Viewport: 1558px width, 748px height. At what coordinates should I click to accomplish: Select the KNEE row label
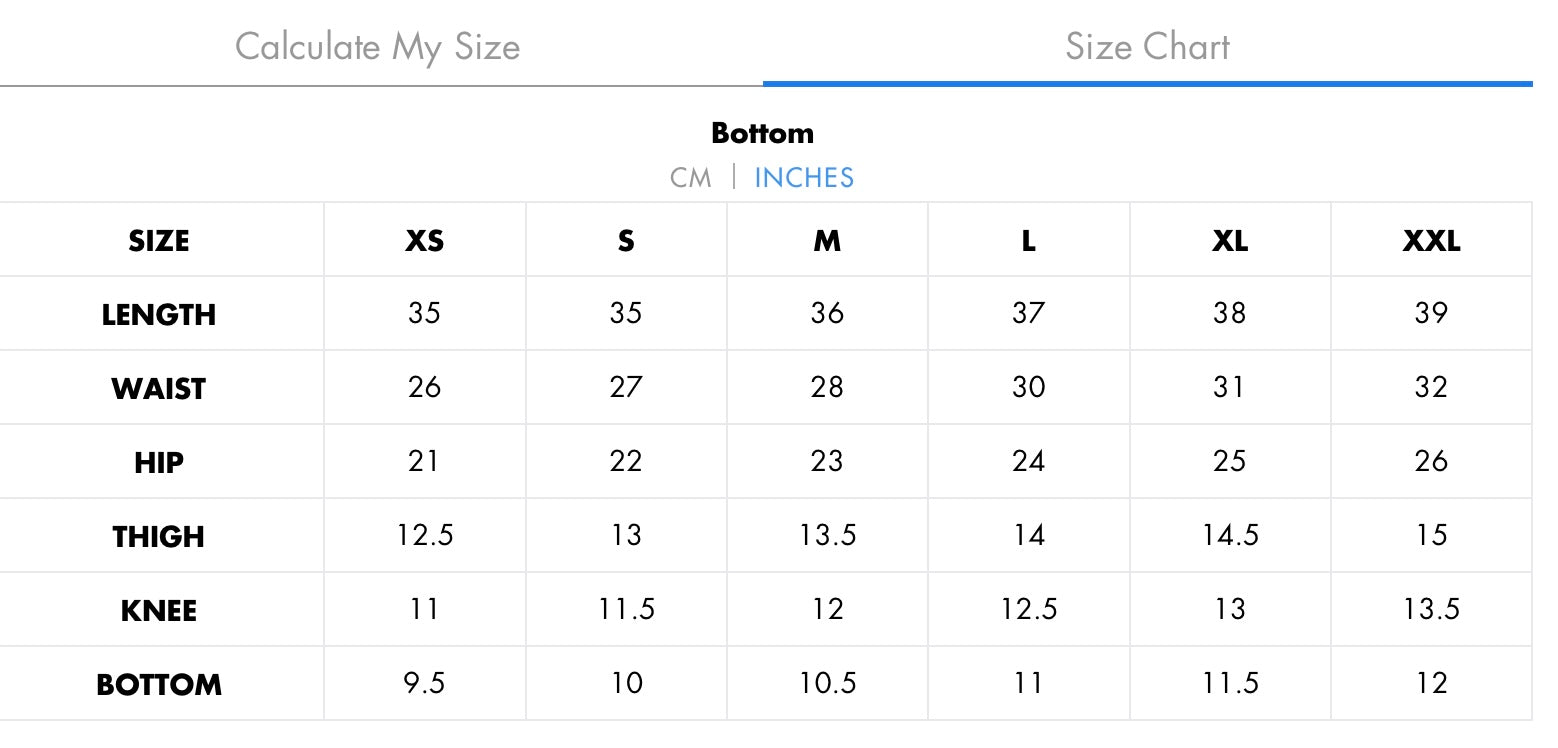click(x=159, y=611)
